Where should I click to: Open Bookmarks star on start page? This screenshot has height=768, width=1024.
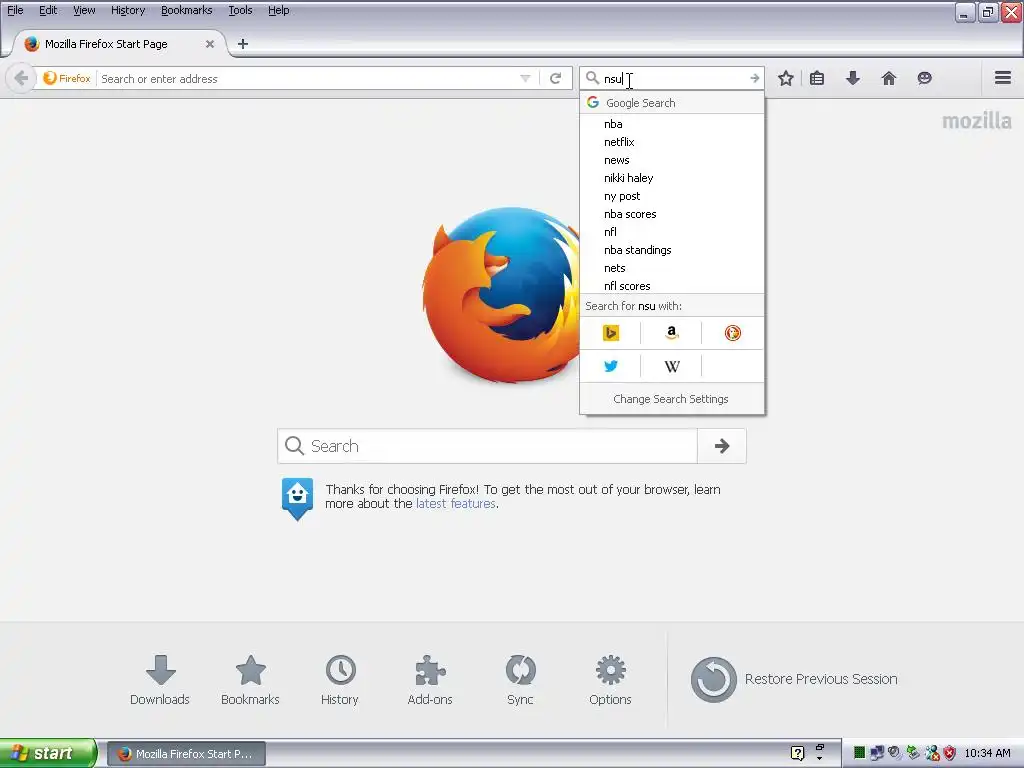(x=250, y=680)
